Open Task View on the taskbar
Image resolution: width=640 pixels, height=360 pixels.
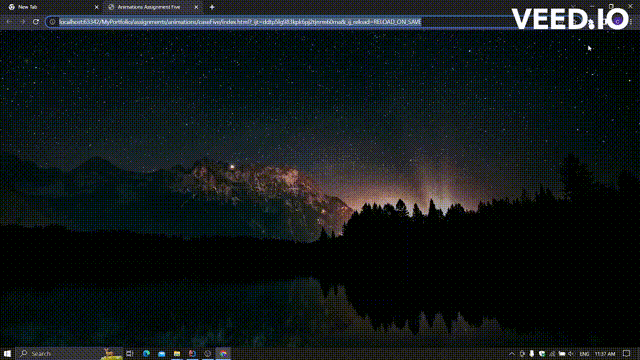pyautogui.click(x=130, y=353)
